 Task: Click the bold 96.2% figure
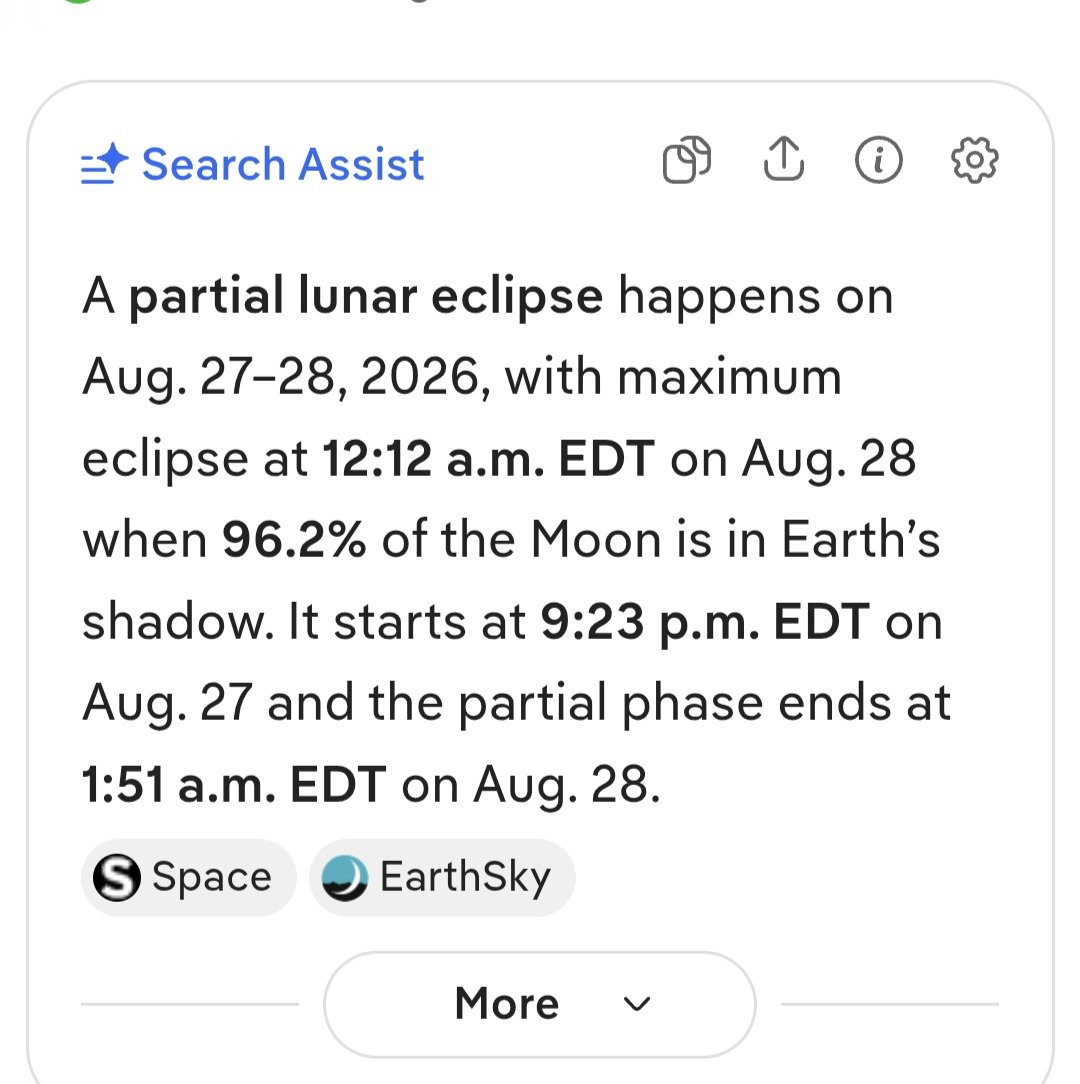[294, 540]
